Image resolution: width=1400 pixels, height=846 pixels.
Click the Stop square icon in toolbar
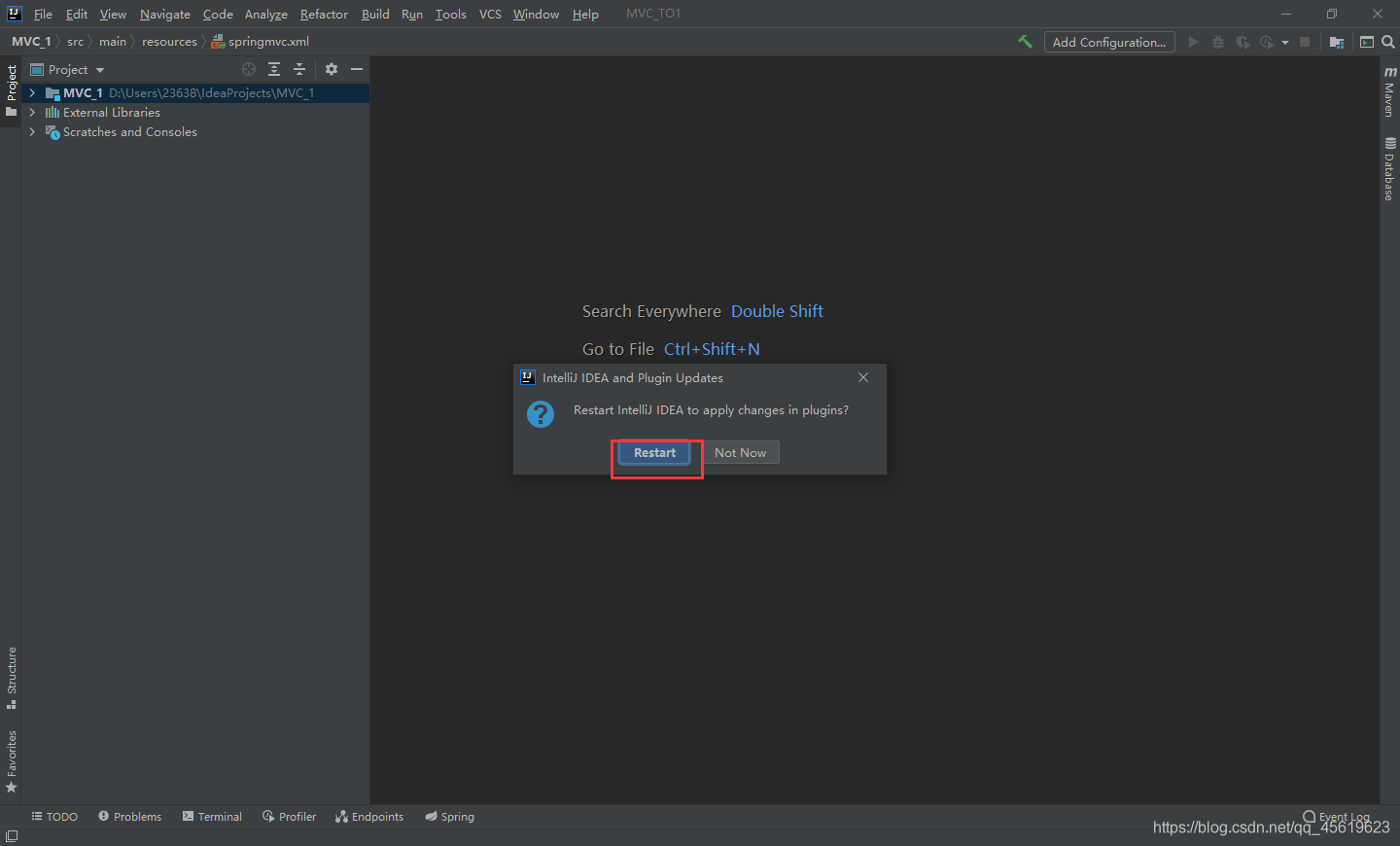tap(1305, 42)
